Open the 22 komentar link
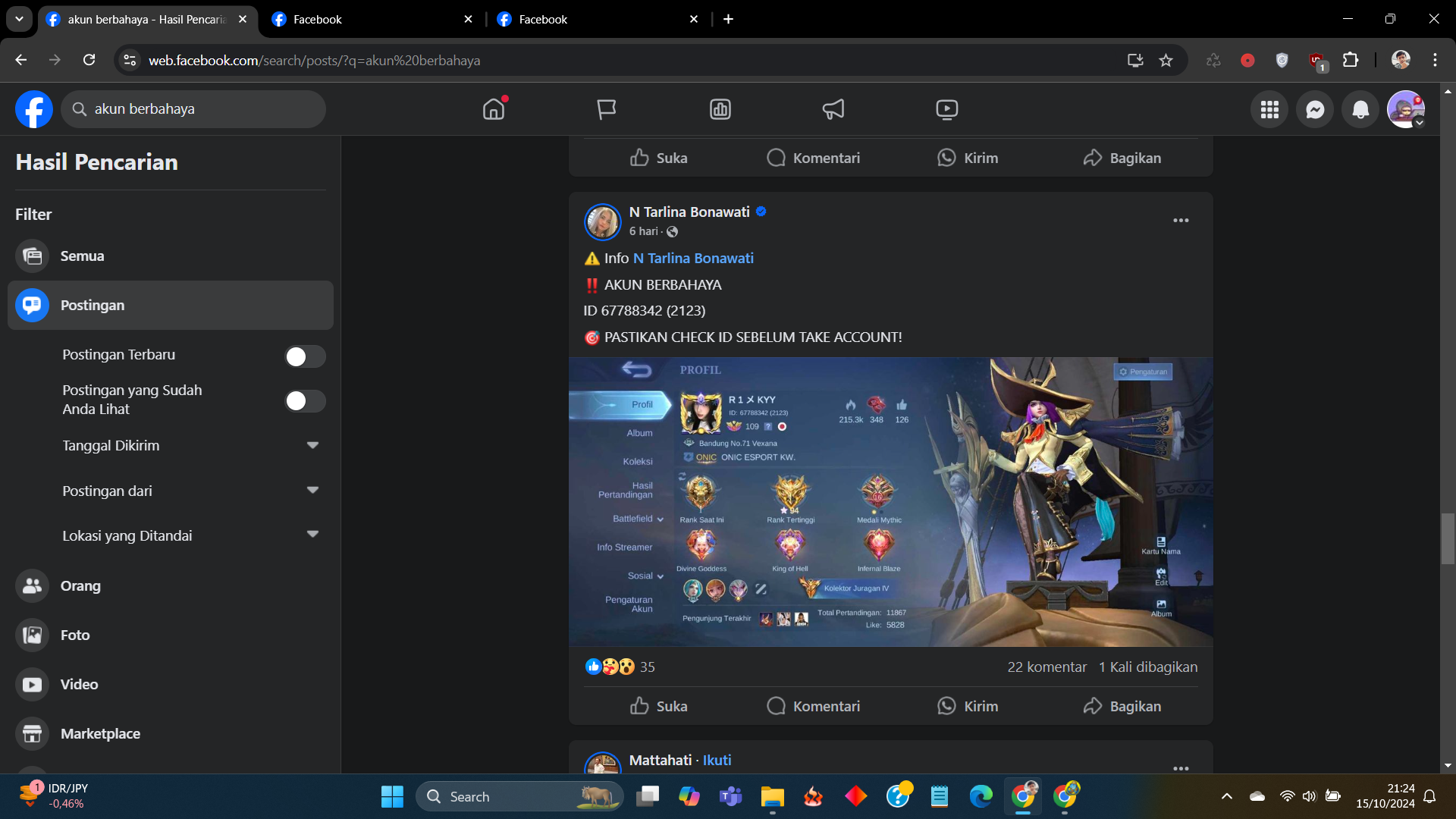 coord(1046,667)
